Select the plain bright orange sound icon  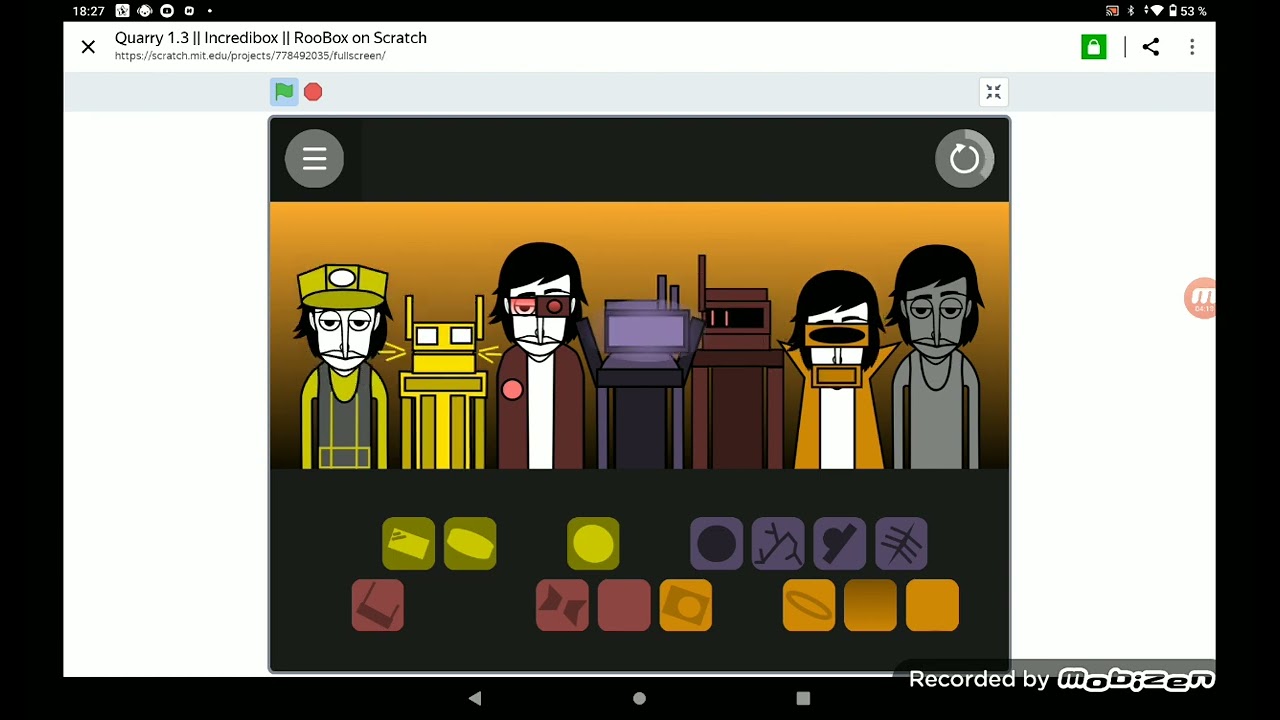932,605
